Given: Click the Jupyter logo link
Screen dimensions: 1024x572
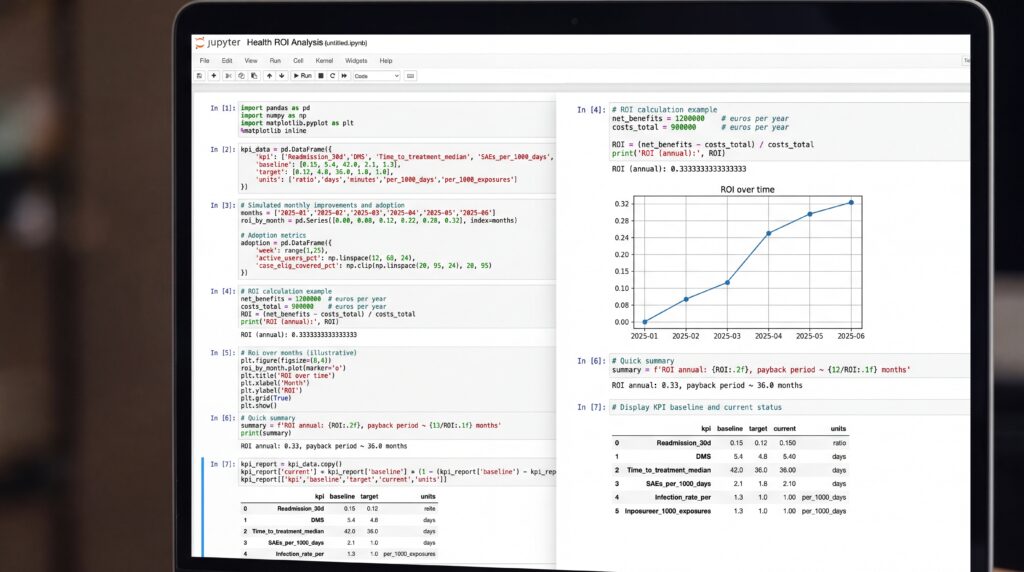Looking at the screenshot, I should tap(217, 42).
